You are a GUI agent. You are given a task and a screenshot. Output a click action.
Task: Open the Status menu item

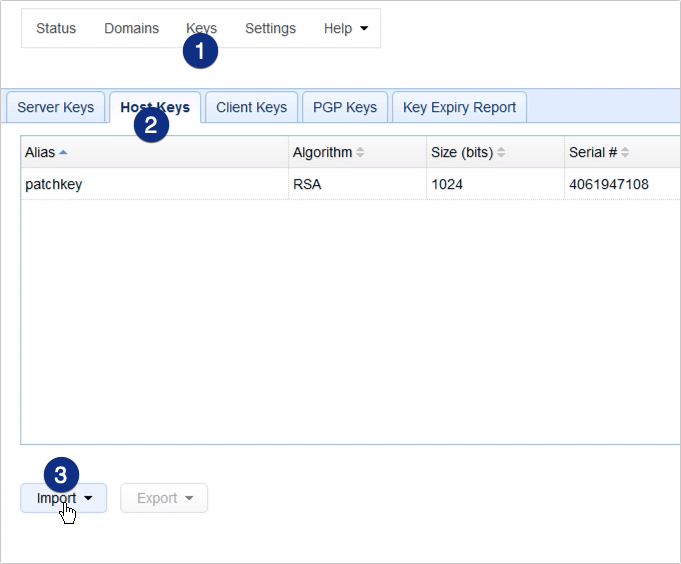56,28
